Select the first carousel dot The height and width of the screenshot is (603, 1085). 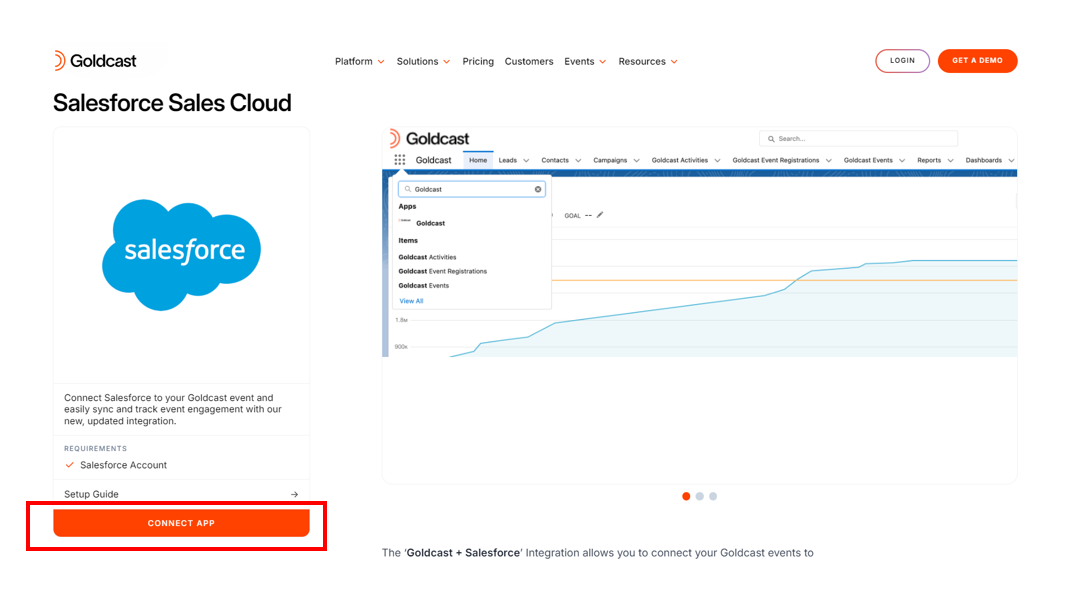coord(686,496)
